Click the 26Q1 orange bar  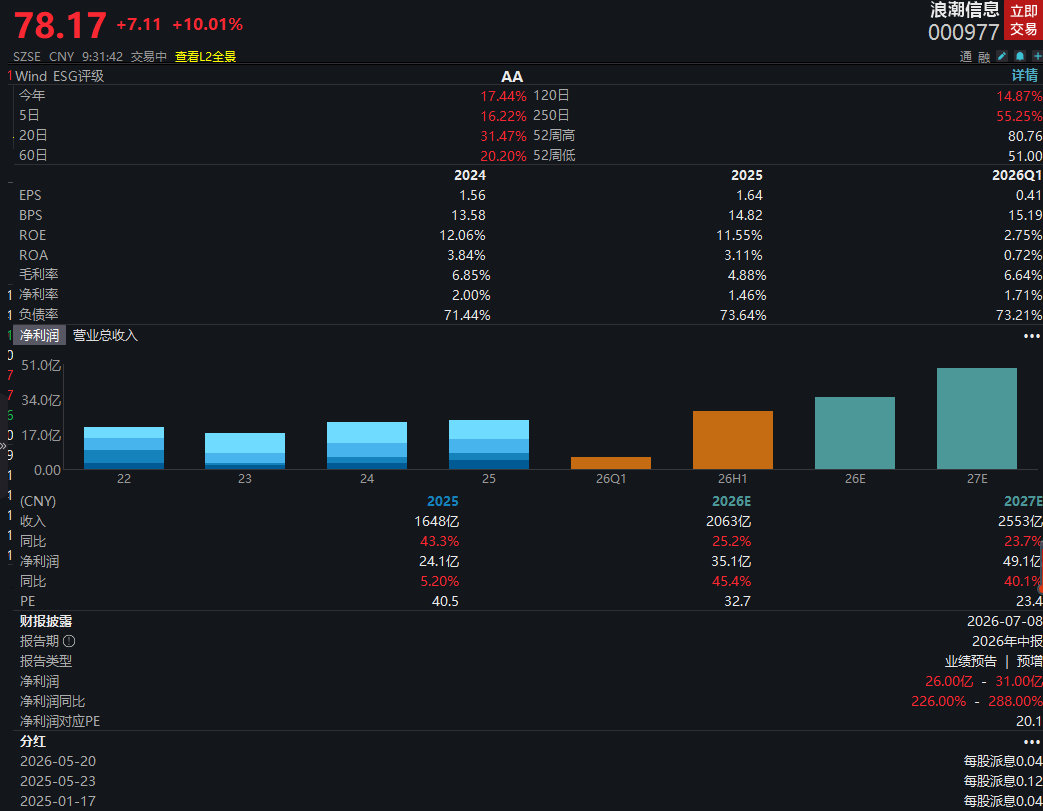(x=611, y=463)
